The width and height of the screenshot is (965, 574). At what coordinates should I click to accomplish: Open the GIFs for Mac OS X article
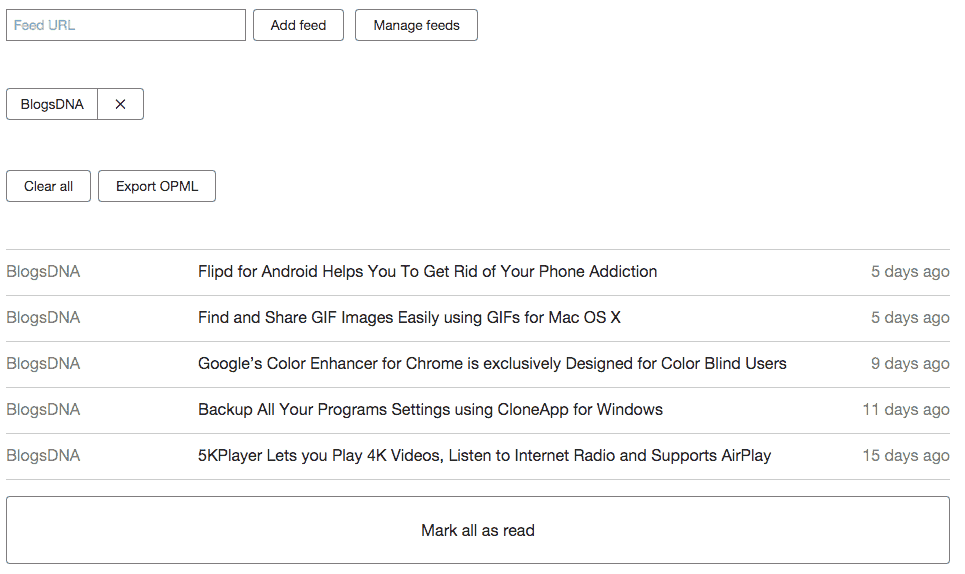click(409, 318)
